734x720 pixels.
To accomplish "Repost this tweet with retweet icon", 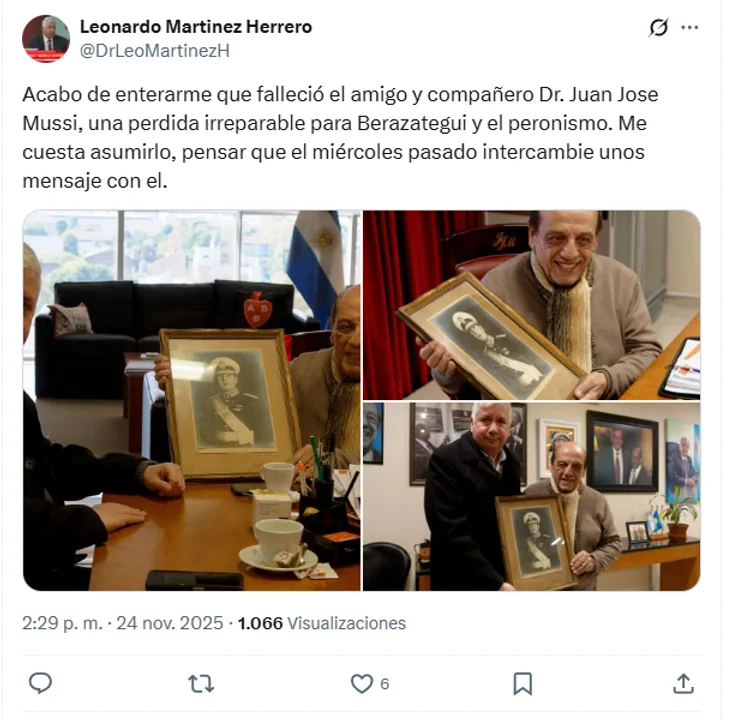I will (x=201, y=684).
